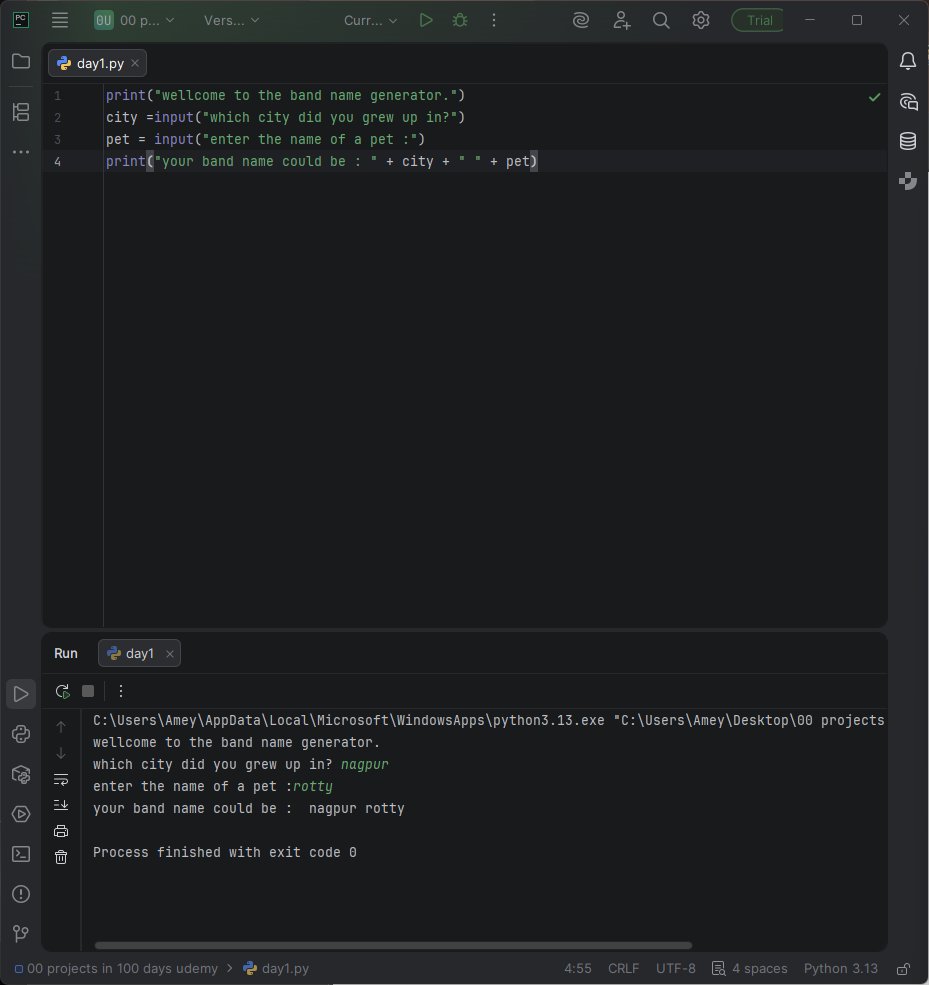The height and width of the screenshot is (985, 929).
Task: Show more tool windows ellipsis in left sidebar
Action: 21,152
